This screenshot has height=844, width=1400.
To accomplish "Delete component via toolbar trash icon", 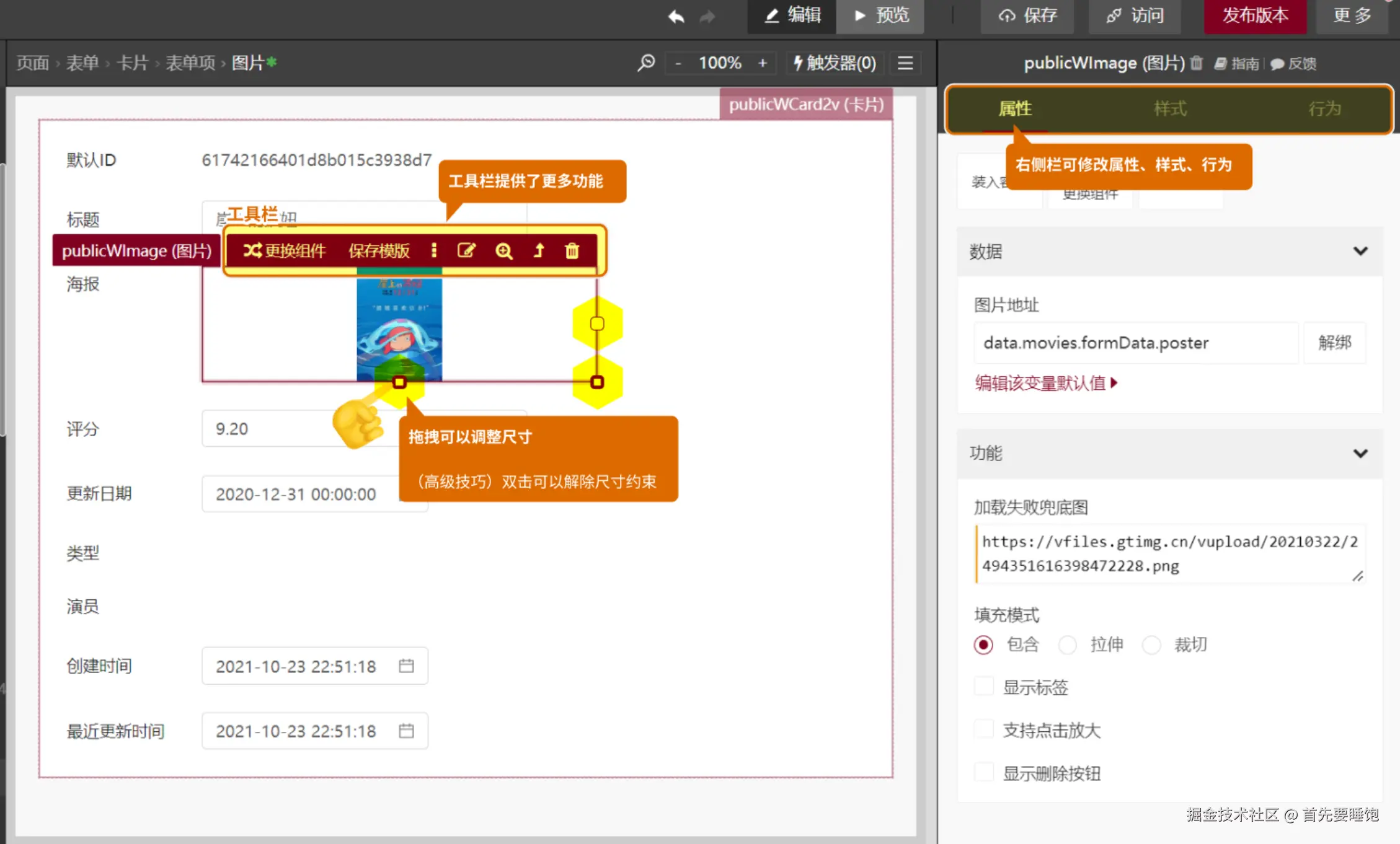I will click(572, 250).
